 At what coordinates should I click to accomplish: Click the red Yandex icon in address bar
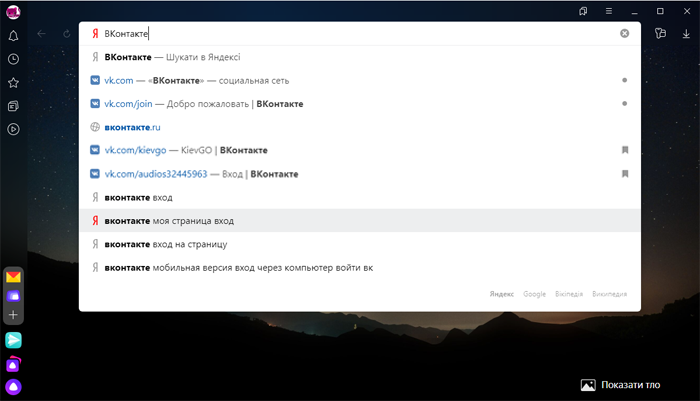point(95,33)
